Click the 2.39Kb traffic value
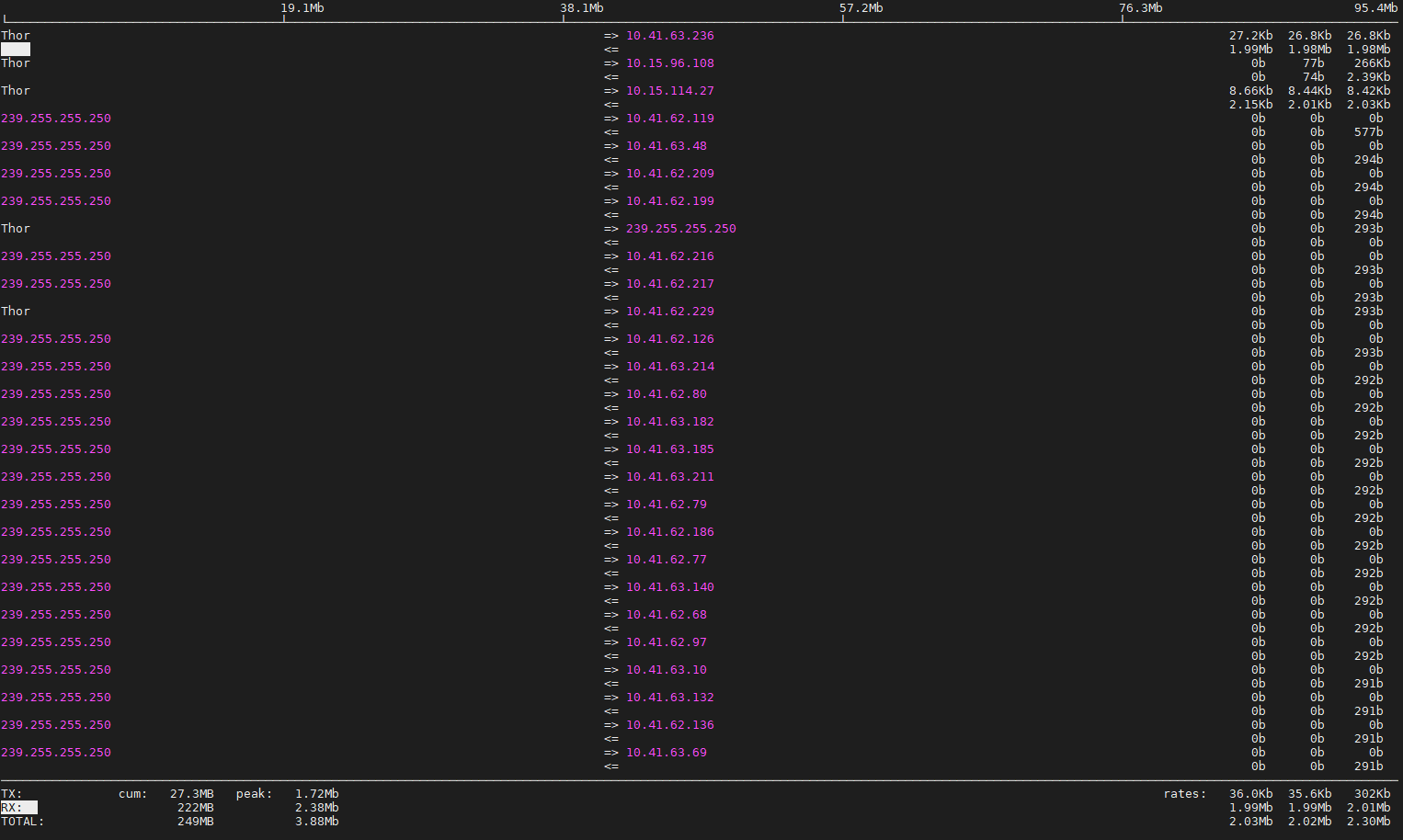The height and width of the screenshot is (840, 1403). pos(1369,77)
